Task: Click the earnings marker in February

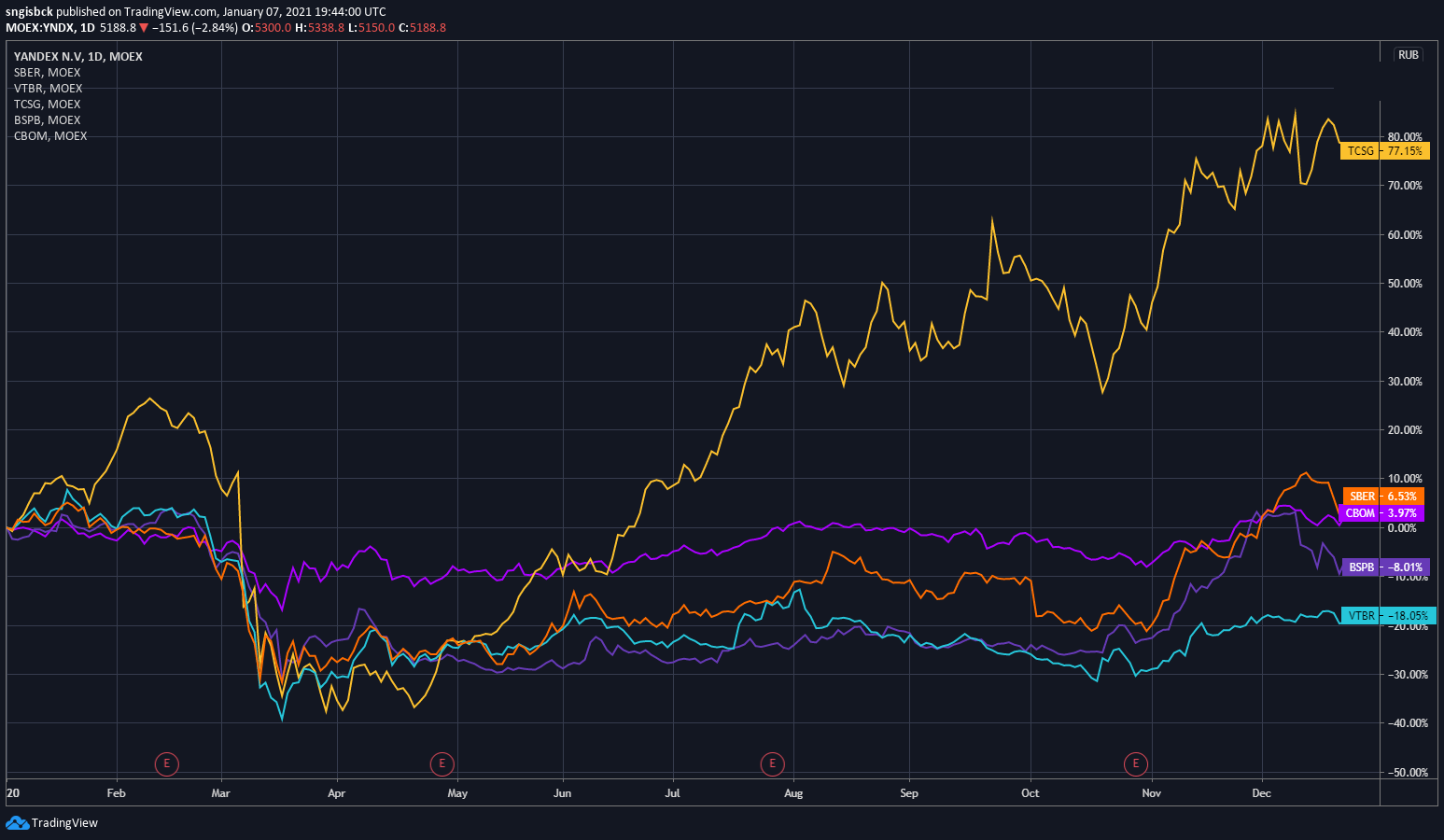Action: pyautogui.click(x=166, y=763)
